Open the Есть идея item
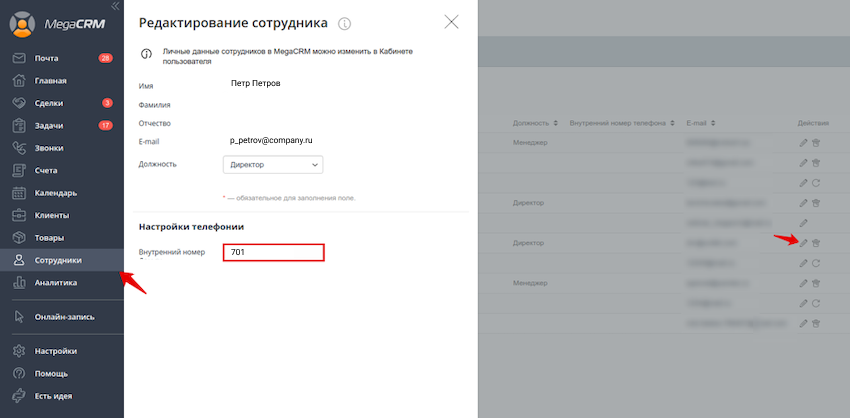The height and width of the screenshot is (418, 850). click(x=62, y=396)
